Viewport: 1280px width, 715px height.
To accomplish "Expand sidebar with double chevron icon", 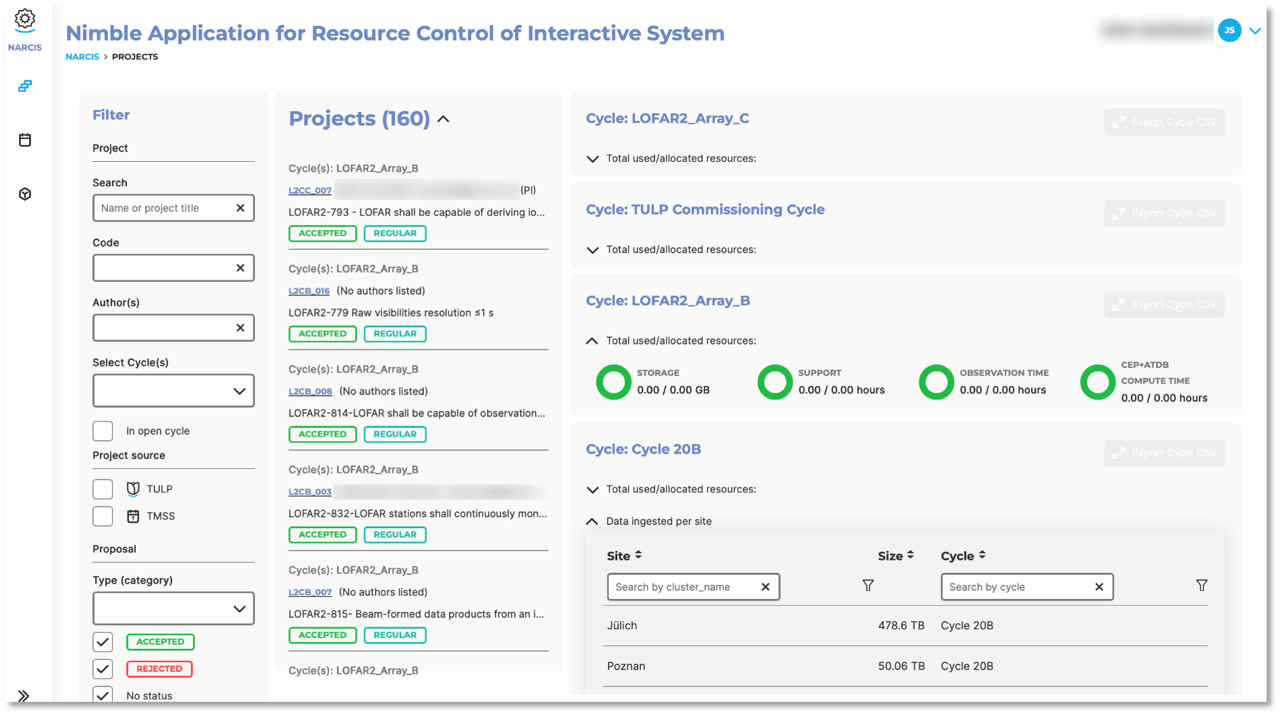I will pyautogui.click(x=23, y=696).
